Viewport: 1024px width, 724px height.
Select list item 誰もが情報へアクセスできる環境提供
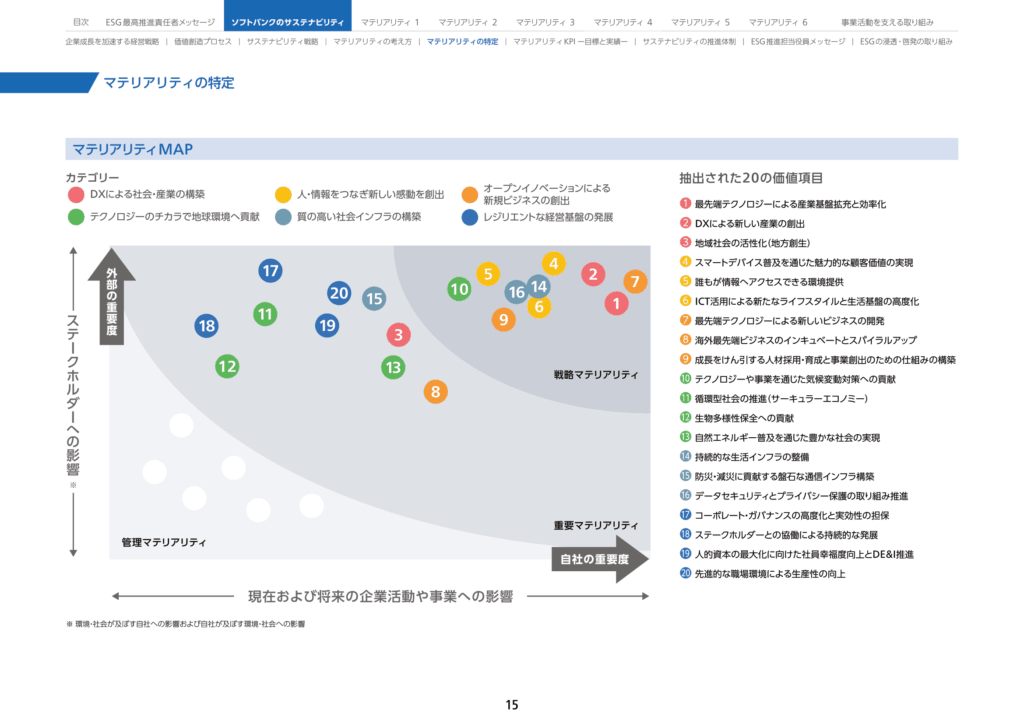762,282
